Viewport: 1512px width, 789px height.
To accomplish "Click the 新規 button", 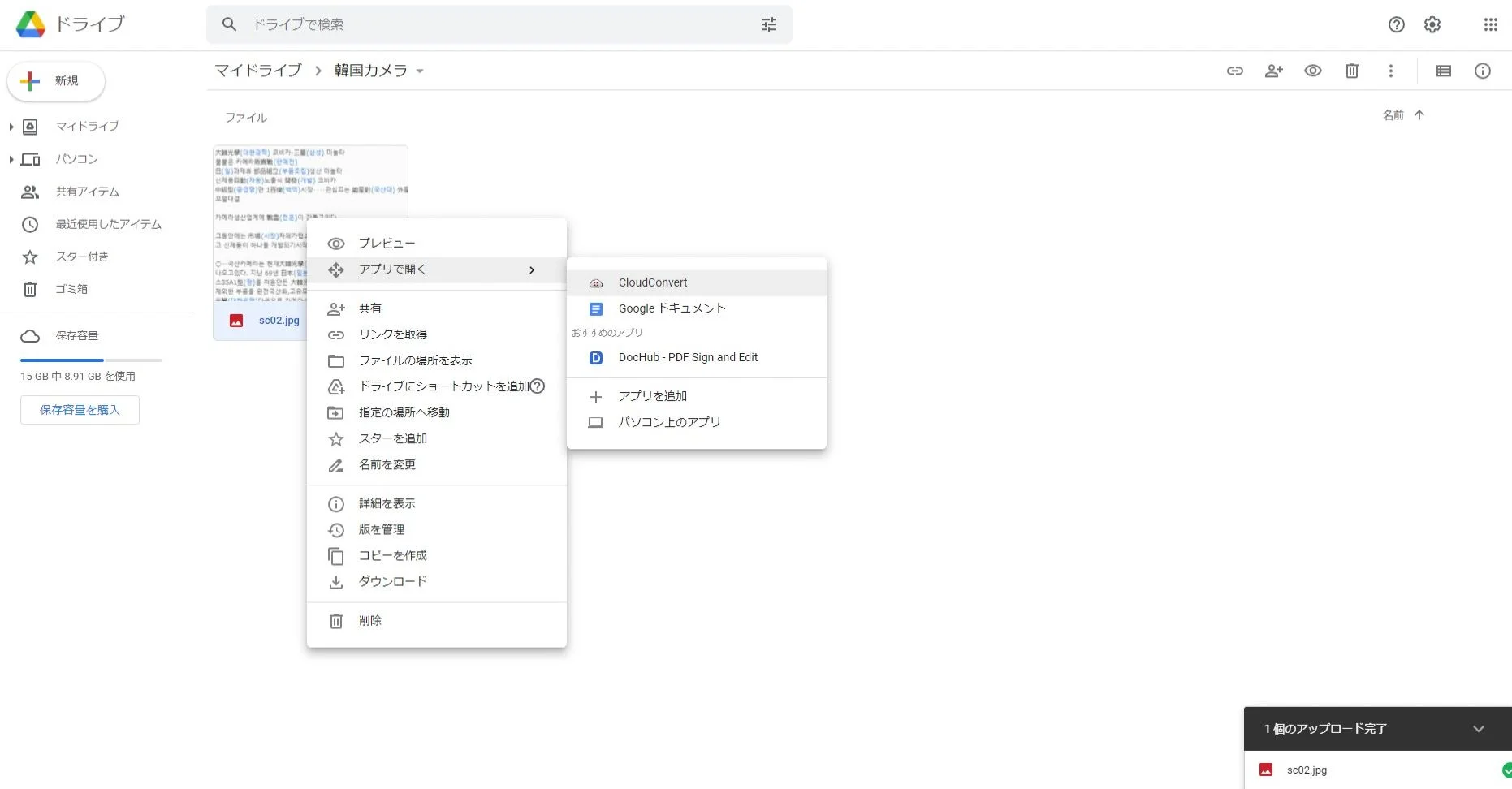I will [55, 81].
